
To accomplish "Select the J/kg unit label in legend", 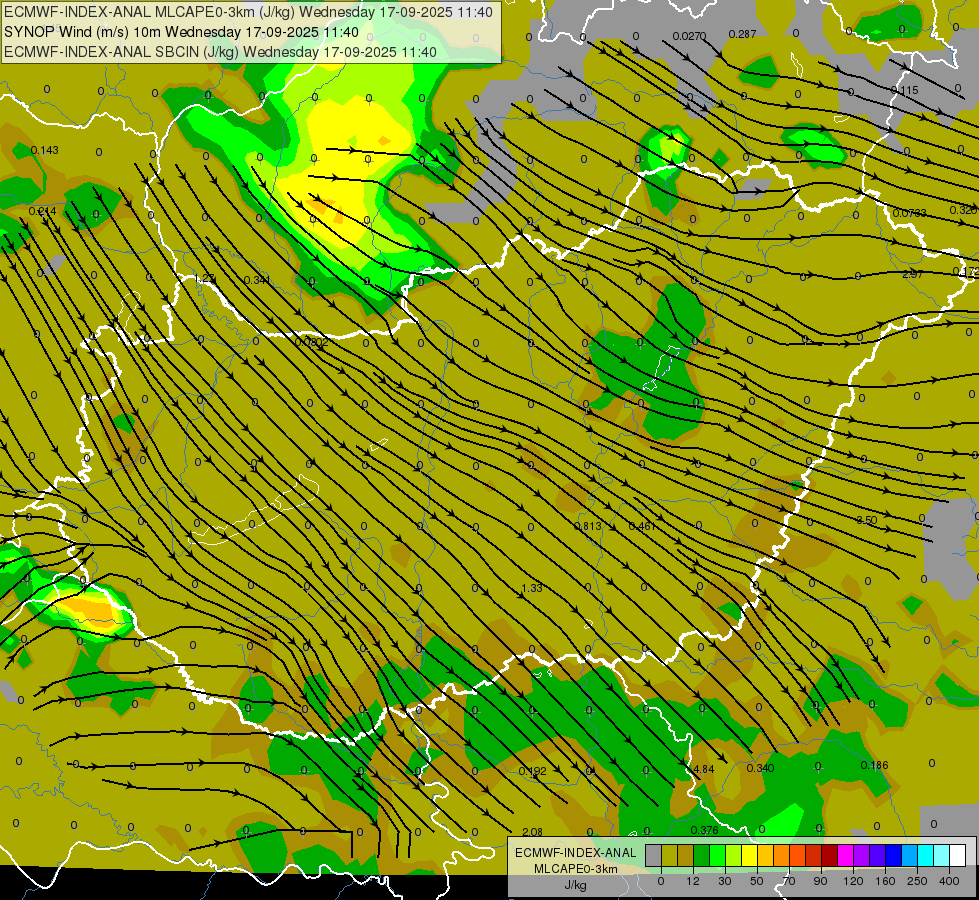I will (x=575, y=884).
